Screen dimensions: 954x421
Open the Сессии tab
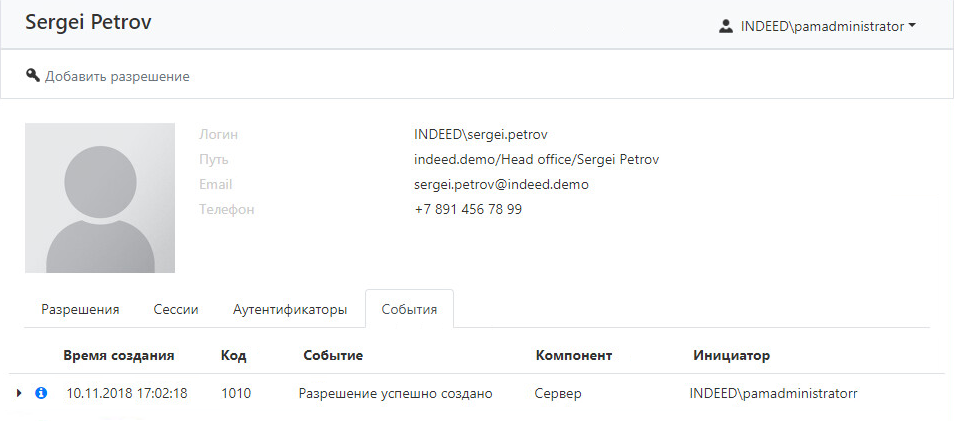175,309
